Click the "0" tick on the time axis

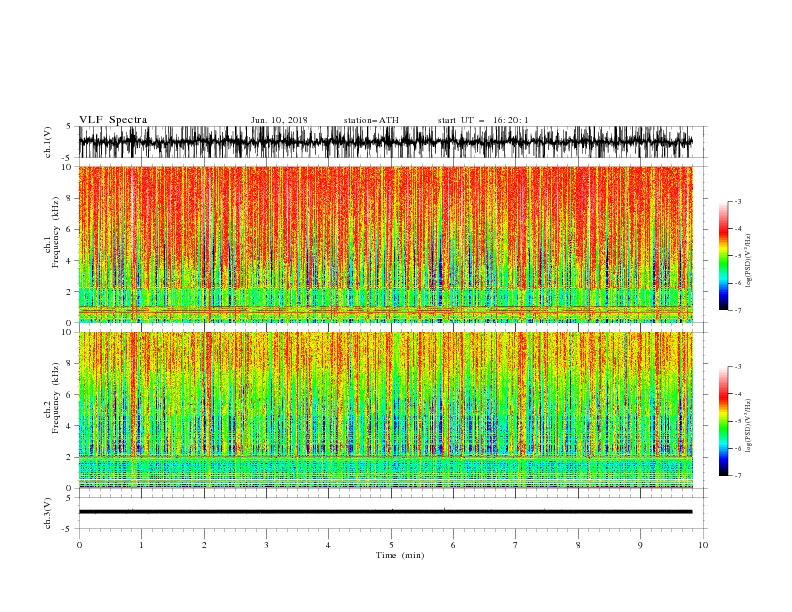click(x=79, y=545)
